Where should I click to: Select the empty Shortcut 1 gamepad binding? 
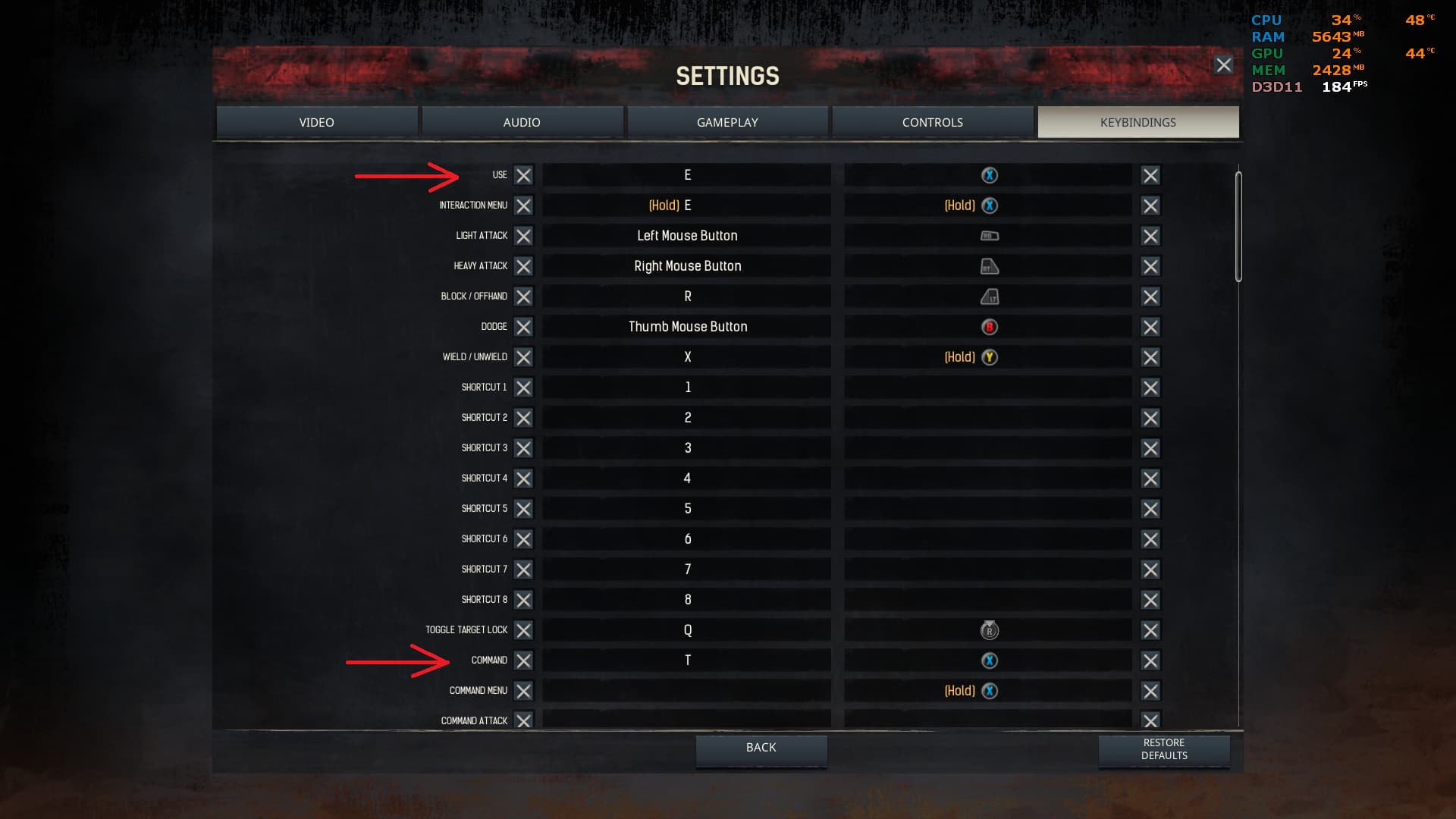pyautogui.click(x=988, y=388)
